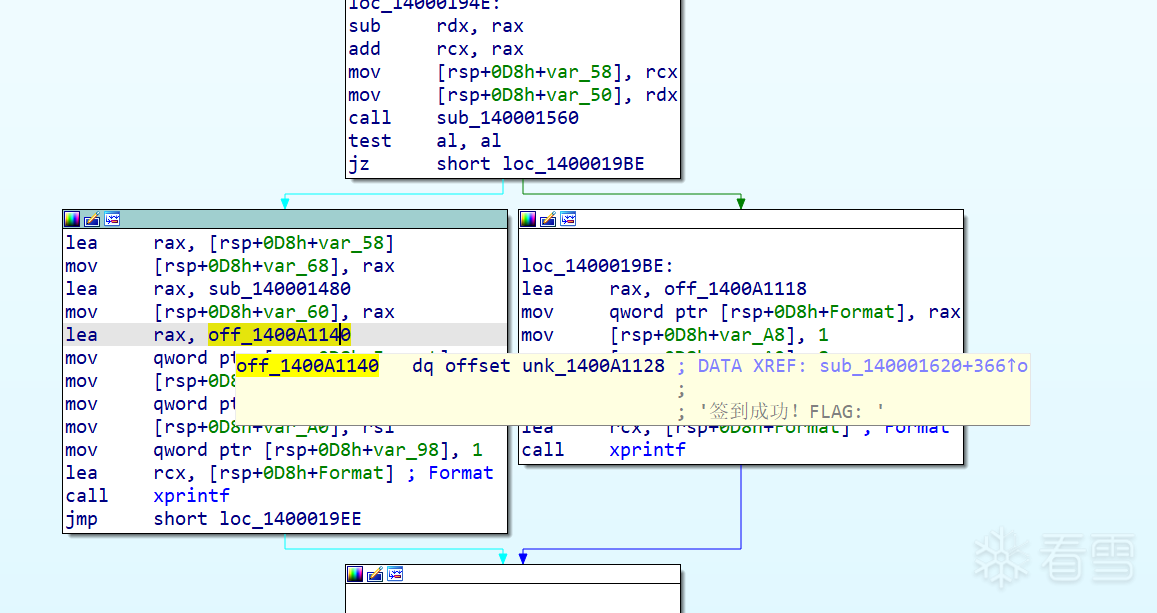Click the edit pencil icon on bottom node header
The width and height of the screenshot is (1157, 613).
375,574
